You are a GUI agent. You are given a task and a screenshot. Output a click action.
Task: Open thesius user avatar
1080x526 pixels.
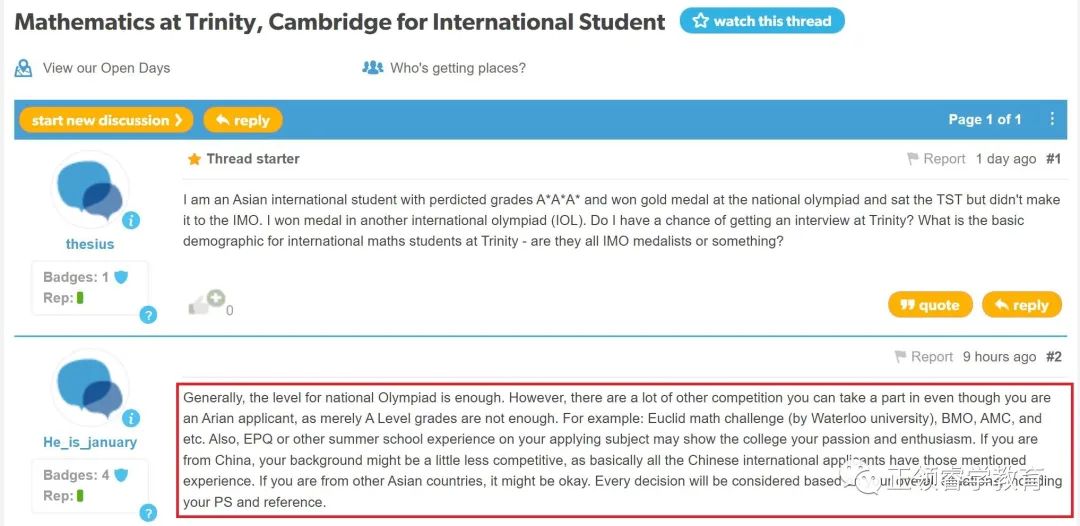pyautogui.click(x=90, y=189)
